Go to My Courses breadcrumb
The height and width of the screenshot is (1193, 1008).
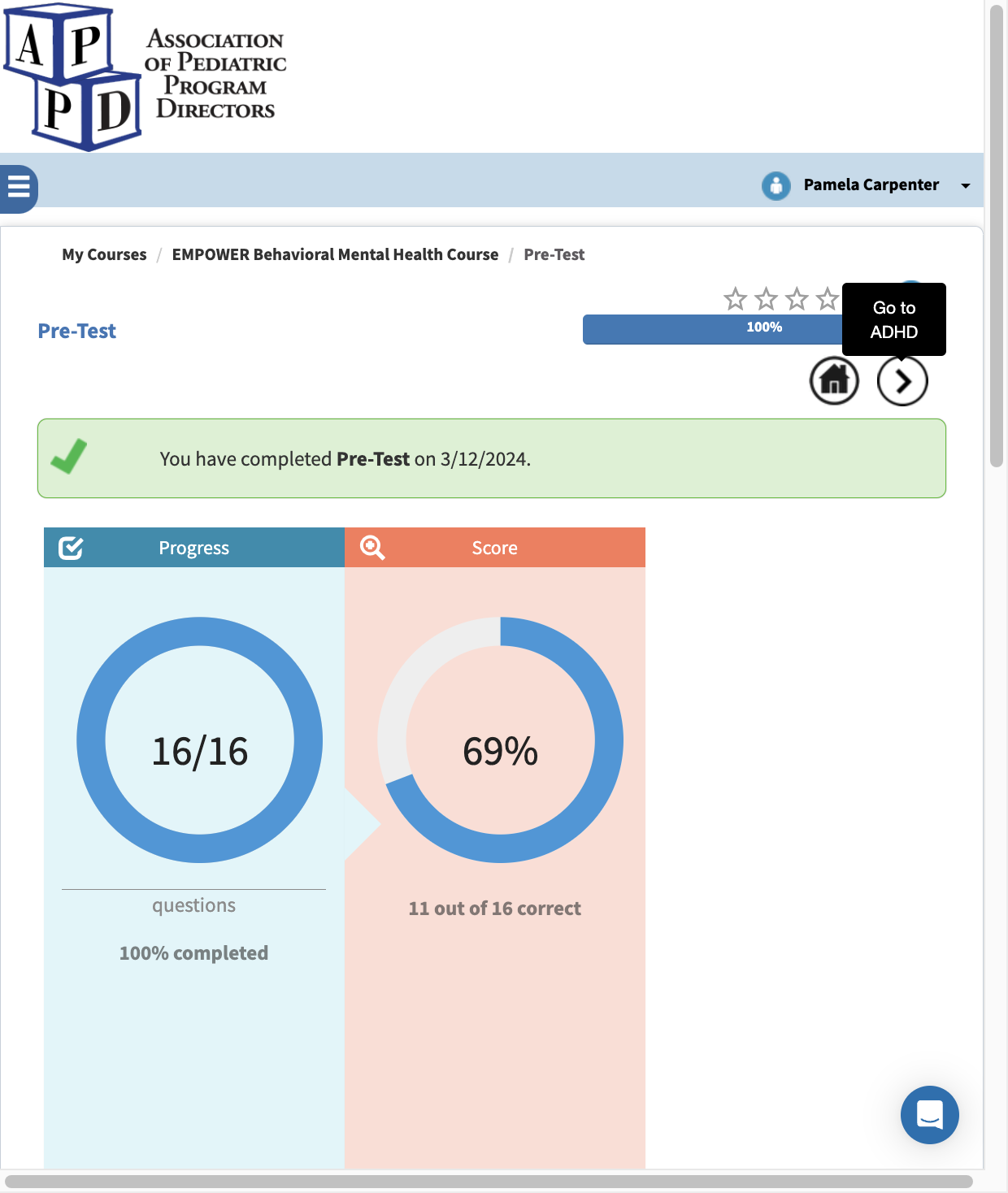click(104, 254)
